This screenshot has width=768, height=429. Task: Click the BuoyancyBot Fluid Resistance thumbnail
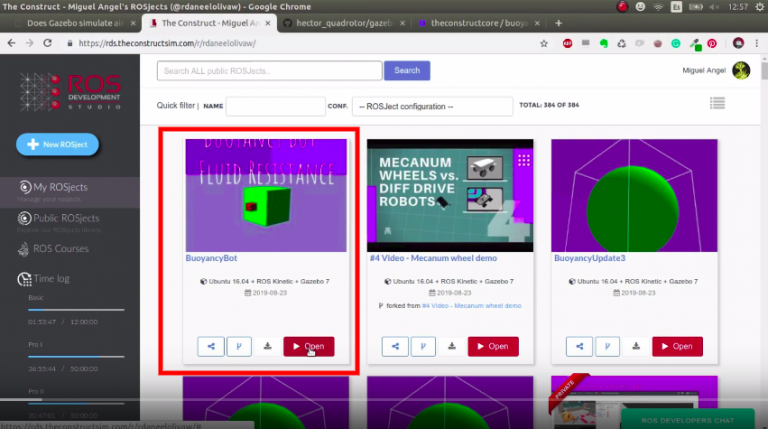266,195
